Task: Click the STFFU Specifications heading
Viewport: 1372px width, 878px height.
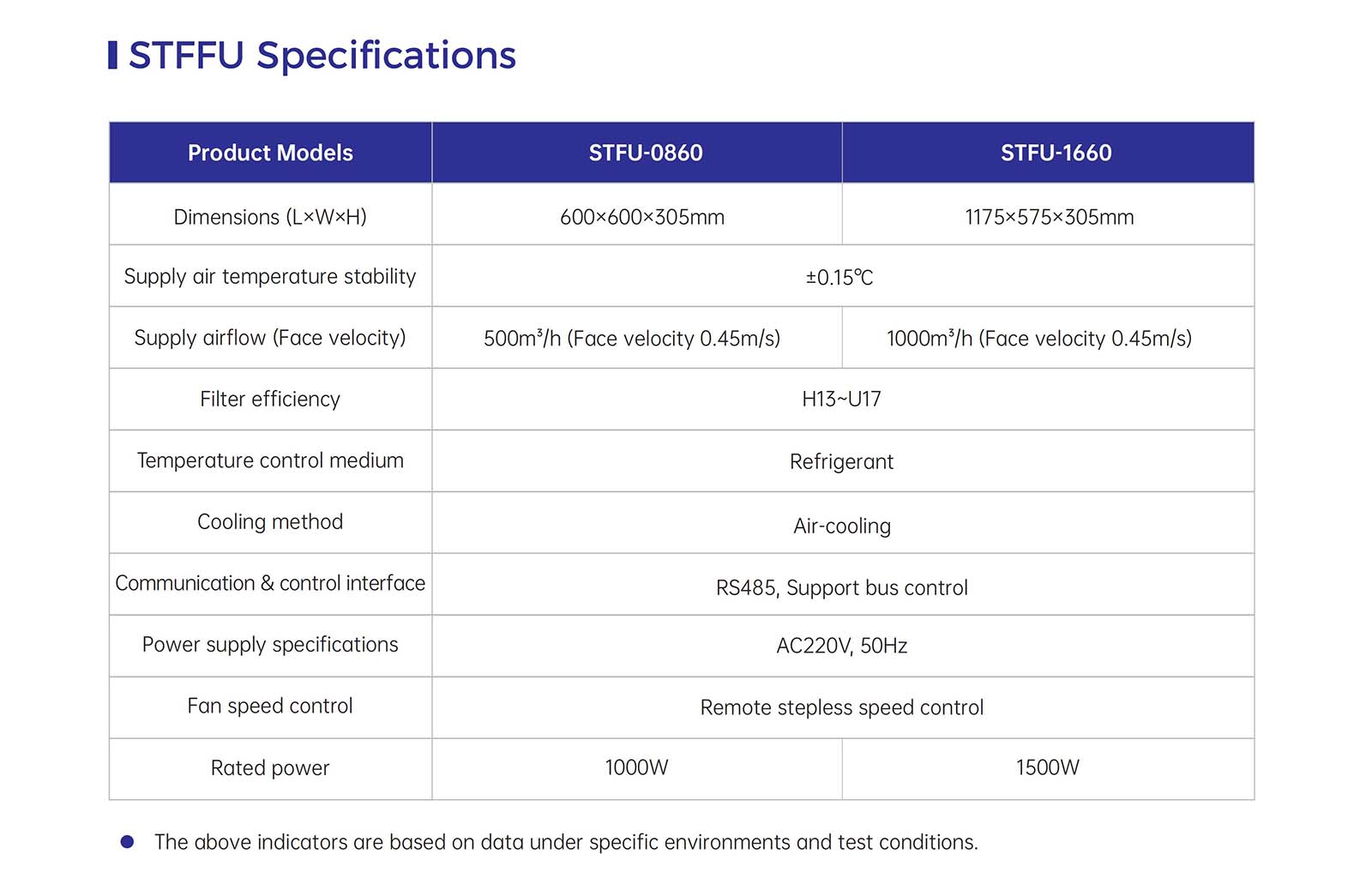Action: (322, 56)
